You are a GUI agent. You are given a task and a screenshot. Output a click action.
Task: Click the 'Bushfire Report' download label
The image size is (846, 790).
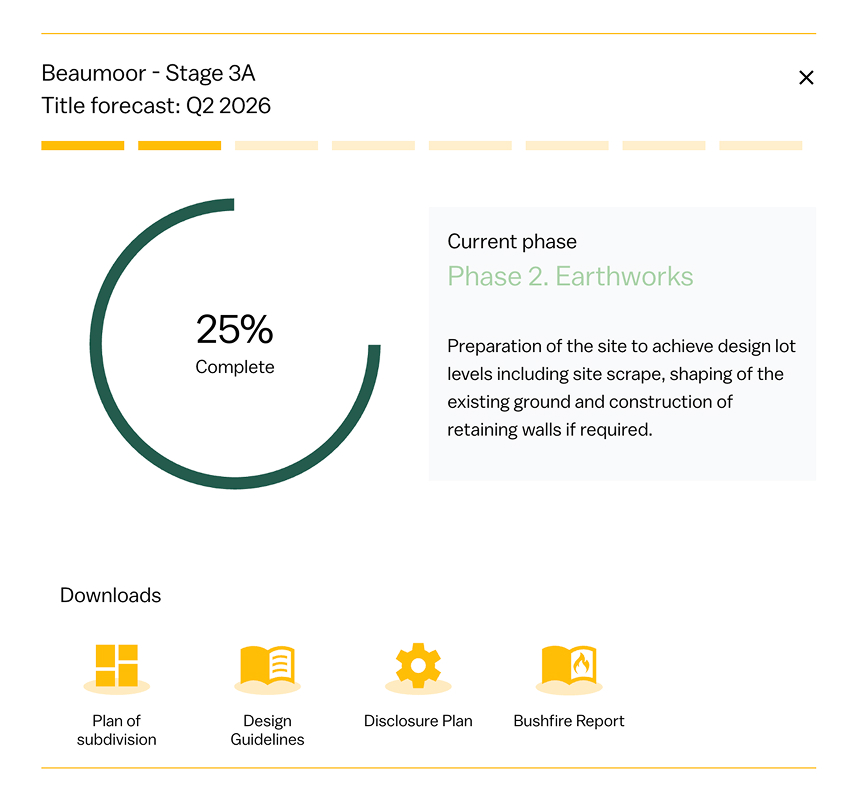(x=569, y=721)
